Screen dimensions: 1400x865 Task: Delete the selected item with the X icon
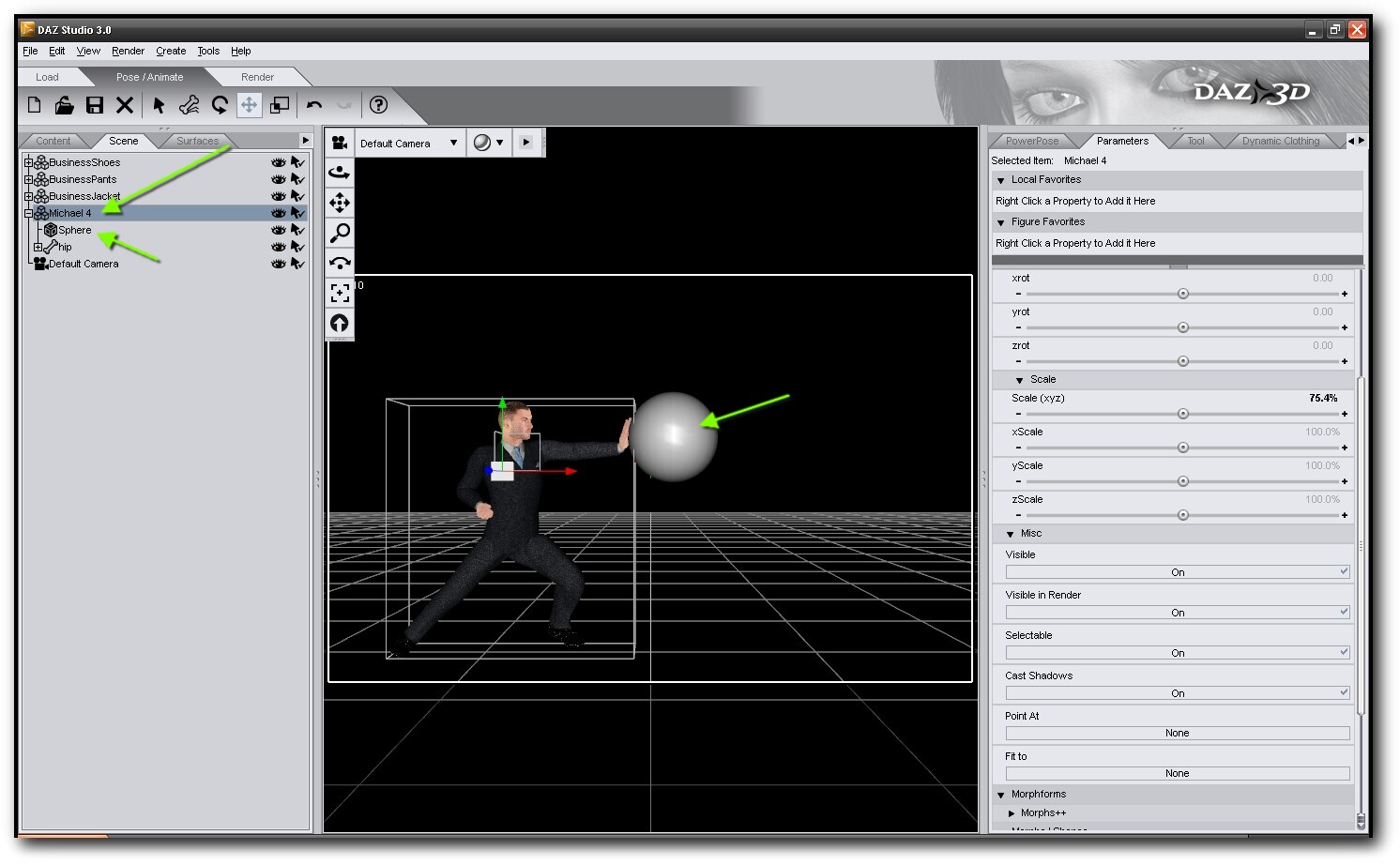click(x=125, y=105)
